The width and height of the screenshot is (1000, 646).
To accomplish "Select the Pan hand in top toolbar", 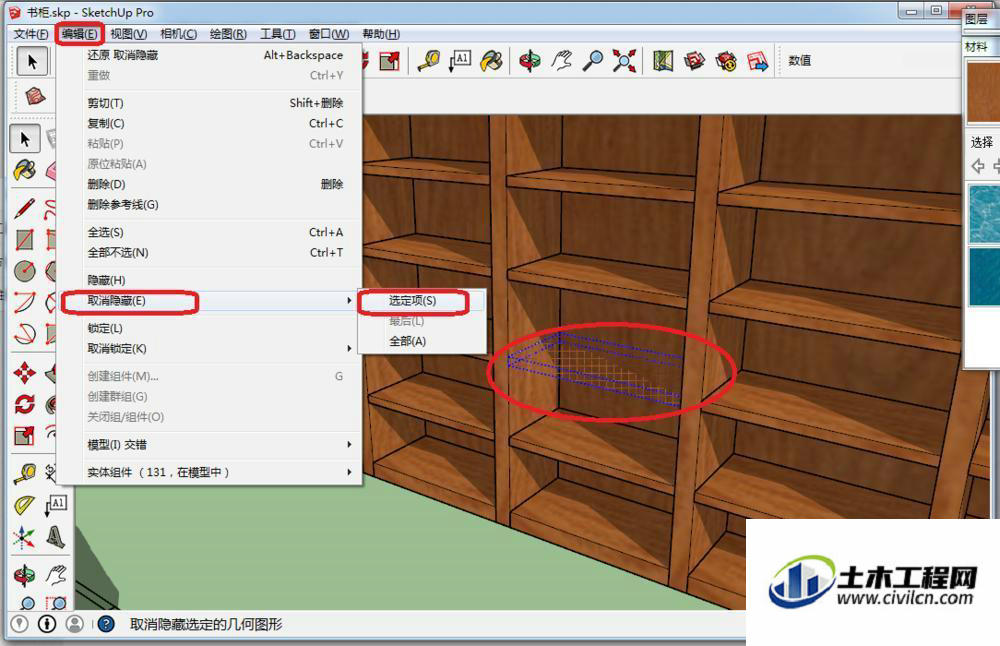I will tap(561, 61).
